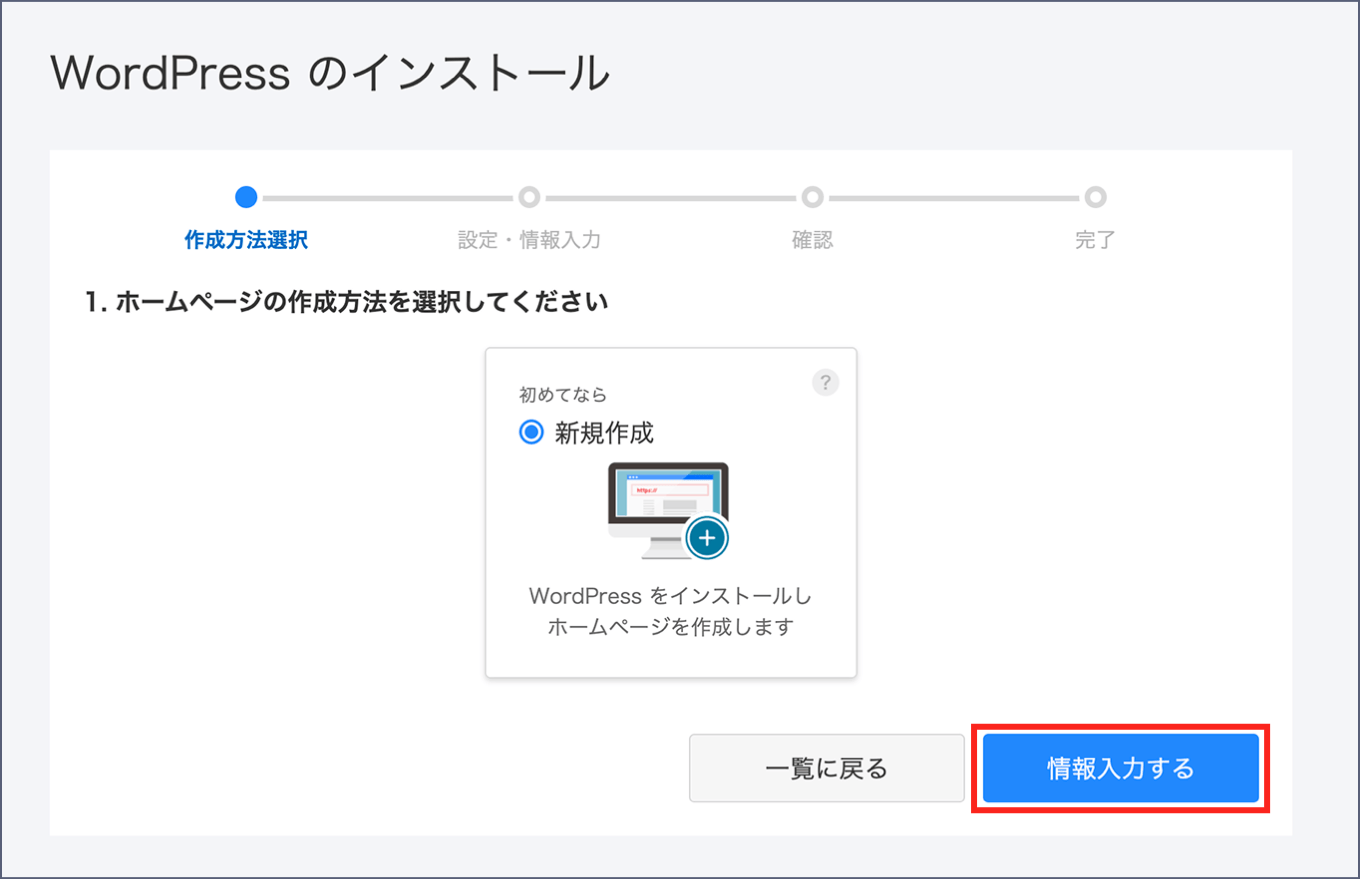The height and width of the screenshot is (879, 1360).
Task: Click step circle above 設定・情報入力
Action: click(x=529, y=197)
